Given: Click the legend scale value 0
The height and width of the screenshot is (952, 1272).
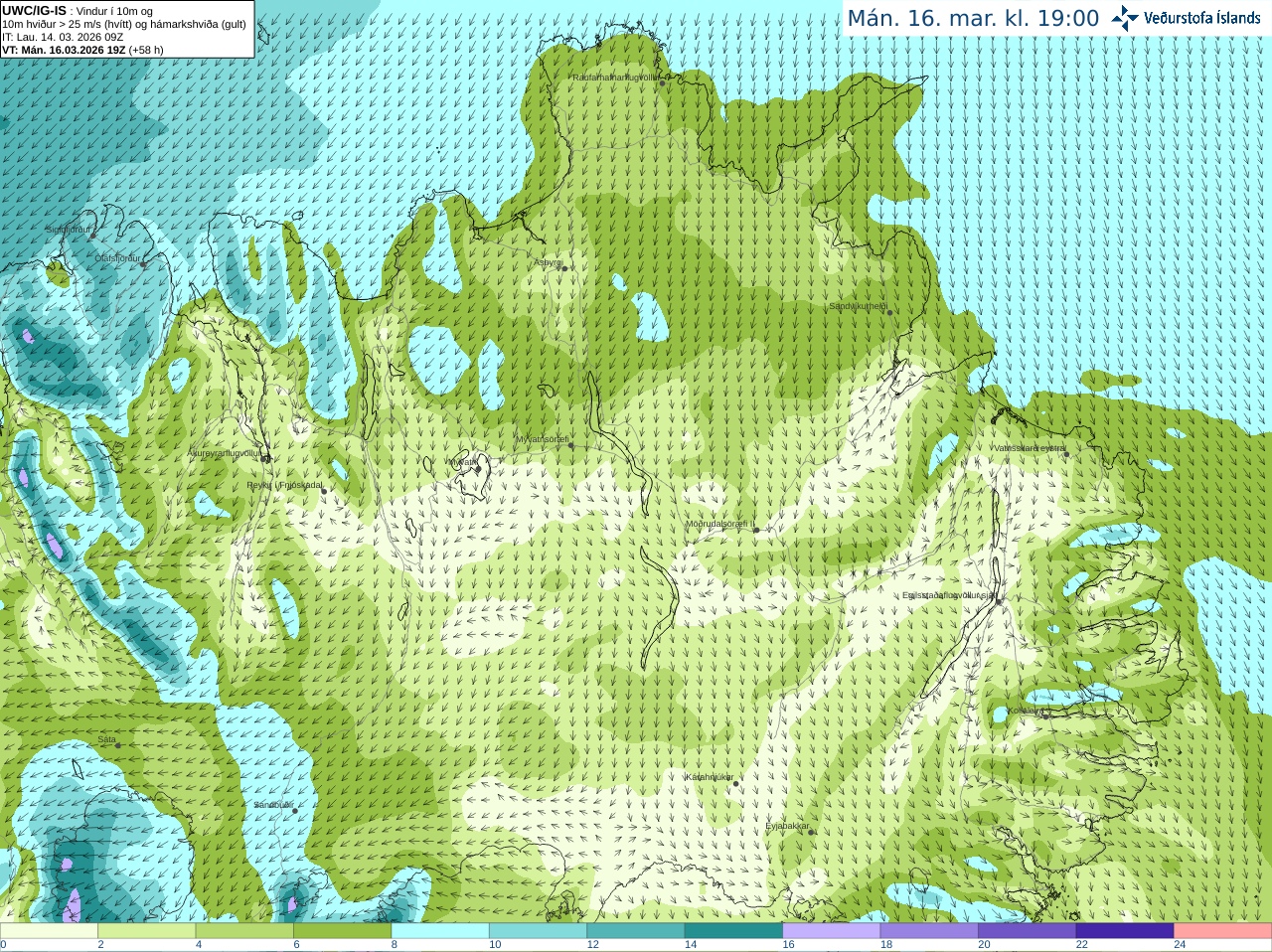Looking at the screenshot, I should 3,945.
